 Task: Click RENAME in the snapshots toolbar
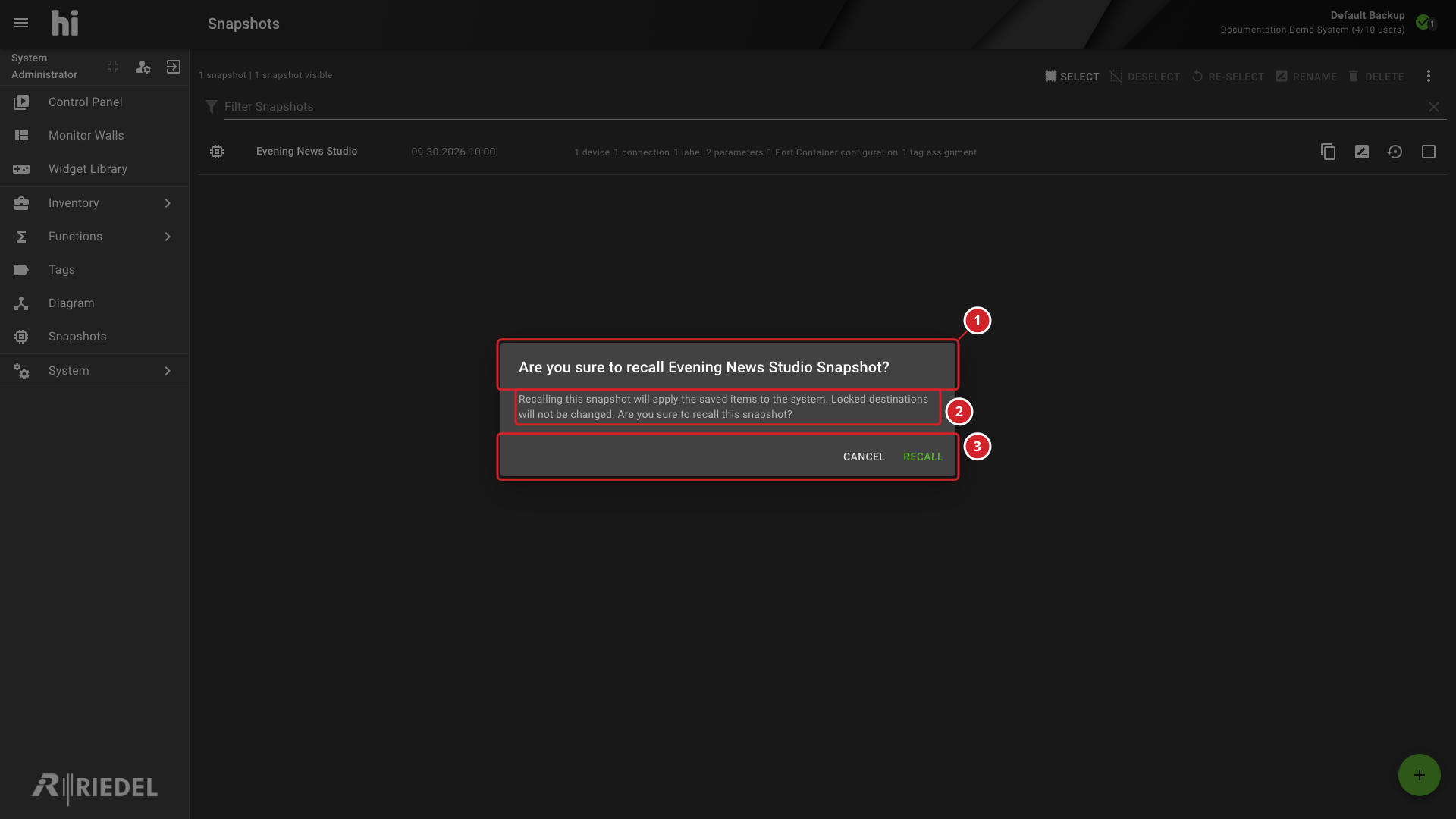click(1306, 77)
